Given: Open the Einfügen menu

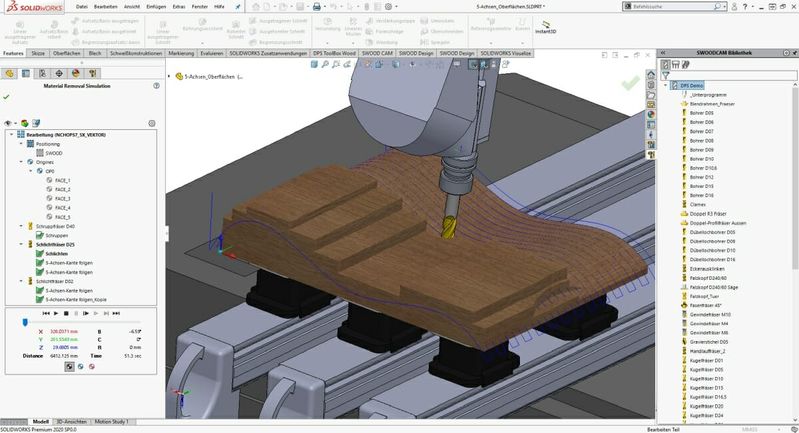Looking at the screenshot, I should 156,6.
